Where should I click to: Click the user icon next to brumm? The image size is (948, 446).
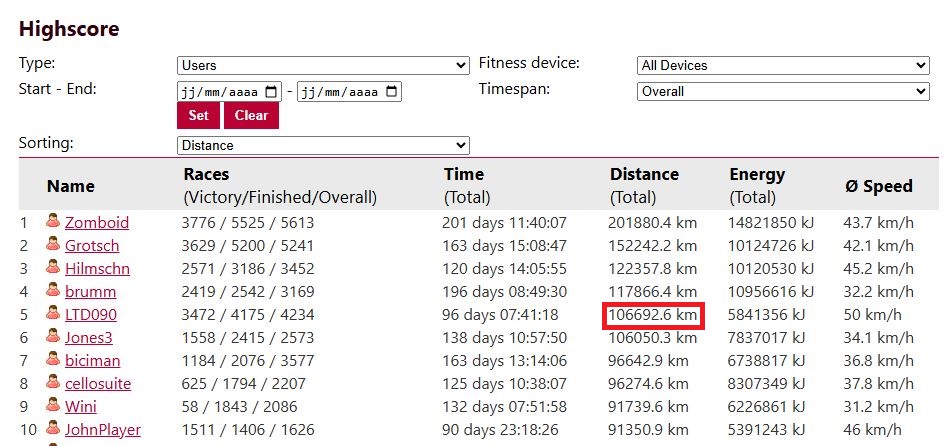point(53,290)
